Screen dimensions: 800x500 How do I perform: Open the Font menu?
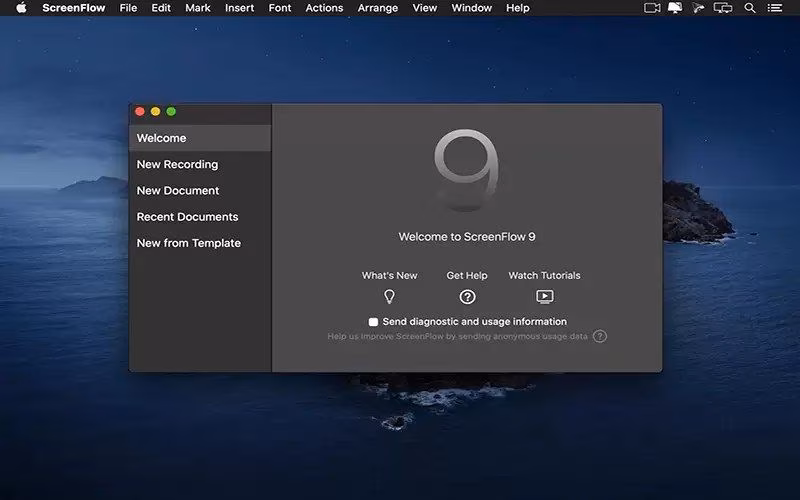pos(280,8)
